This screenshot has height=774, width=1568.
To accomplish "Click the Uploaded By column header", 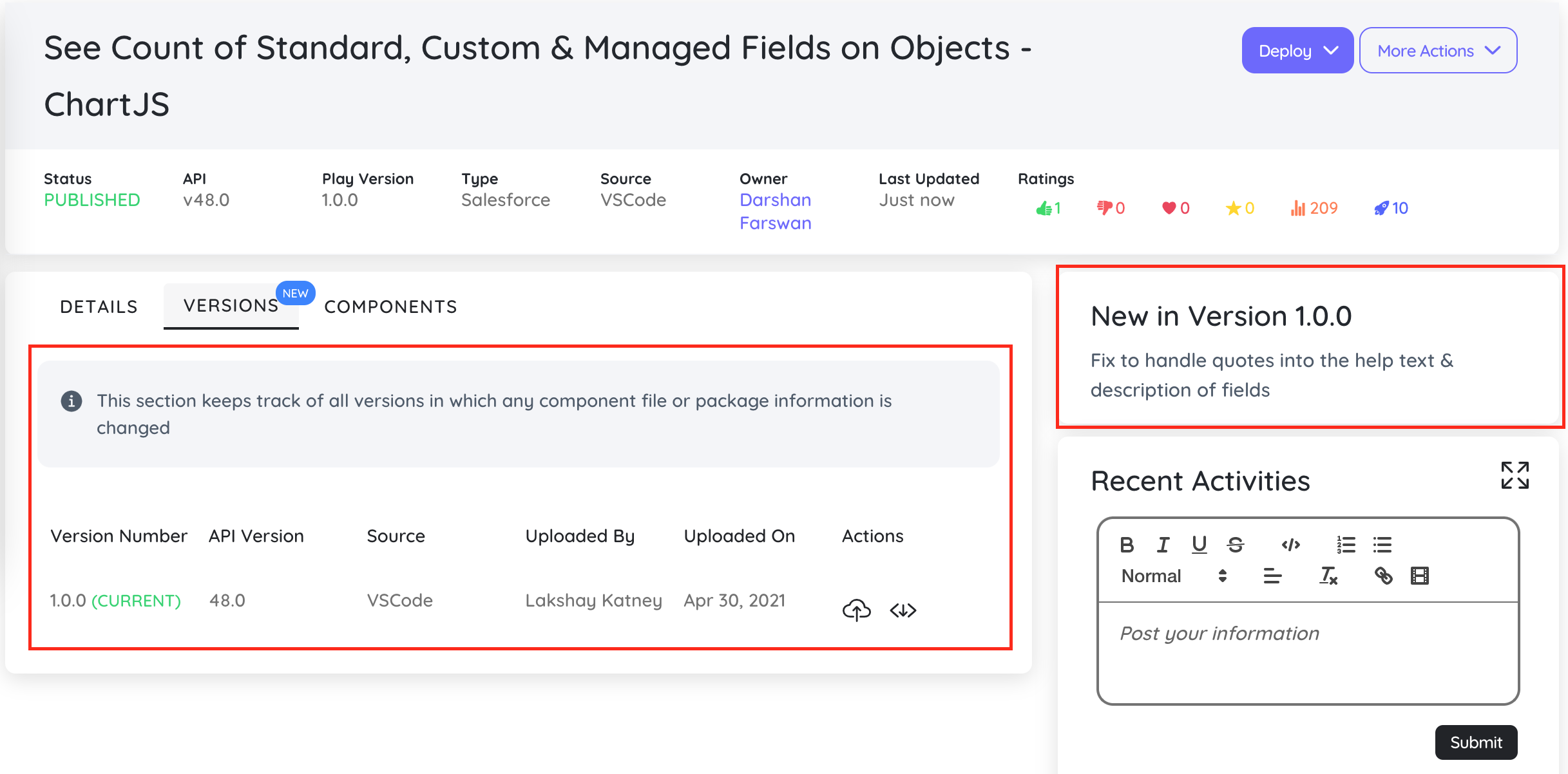I will (x=580, y=536).
